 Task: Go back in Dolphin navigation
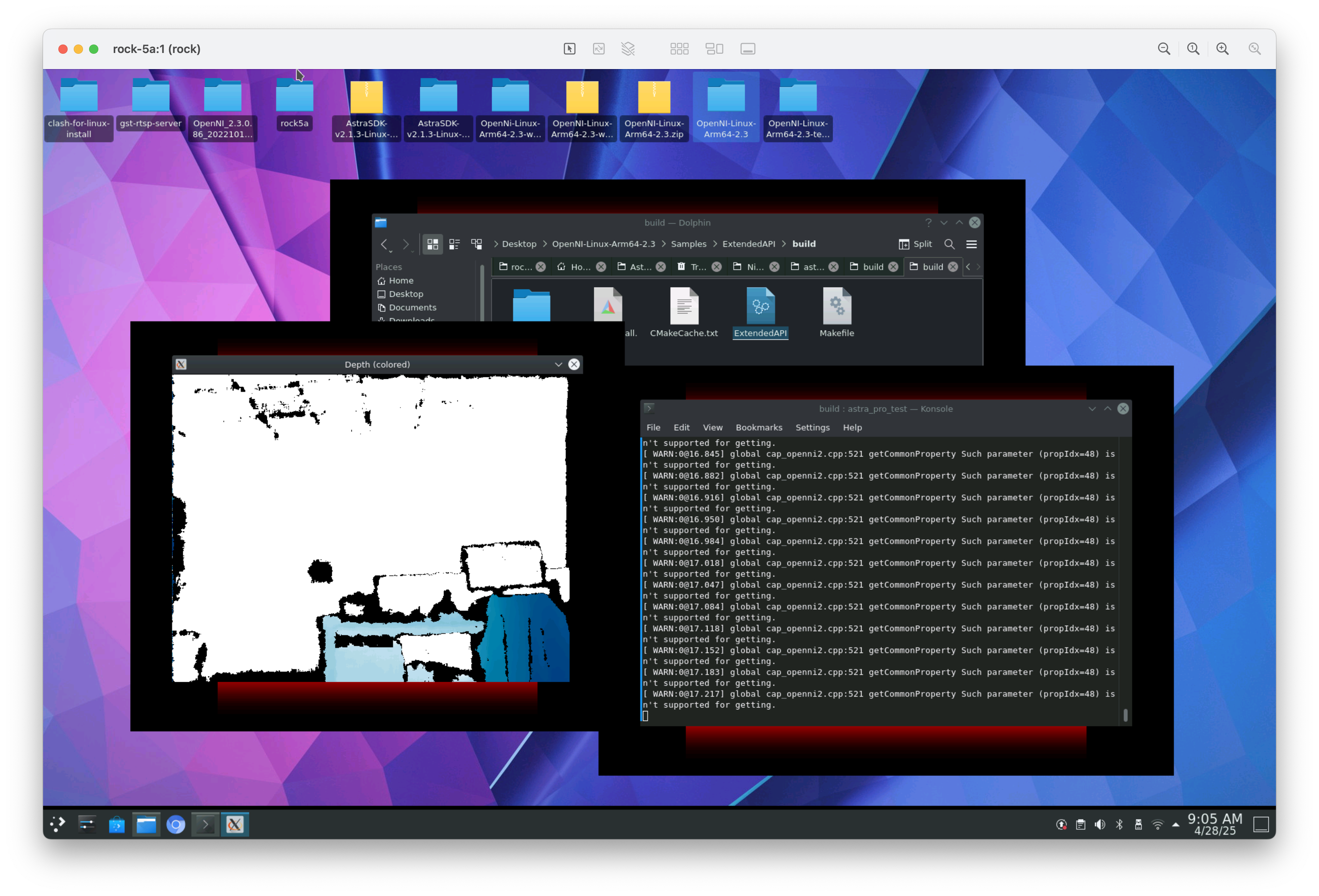(384, 245)
